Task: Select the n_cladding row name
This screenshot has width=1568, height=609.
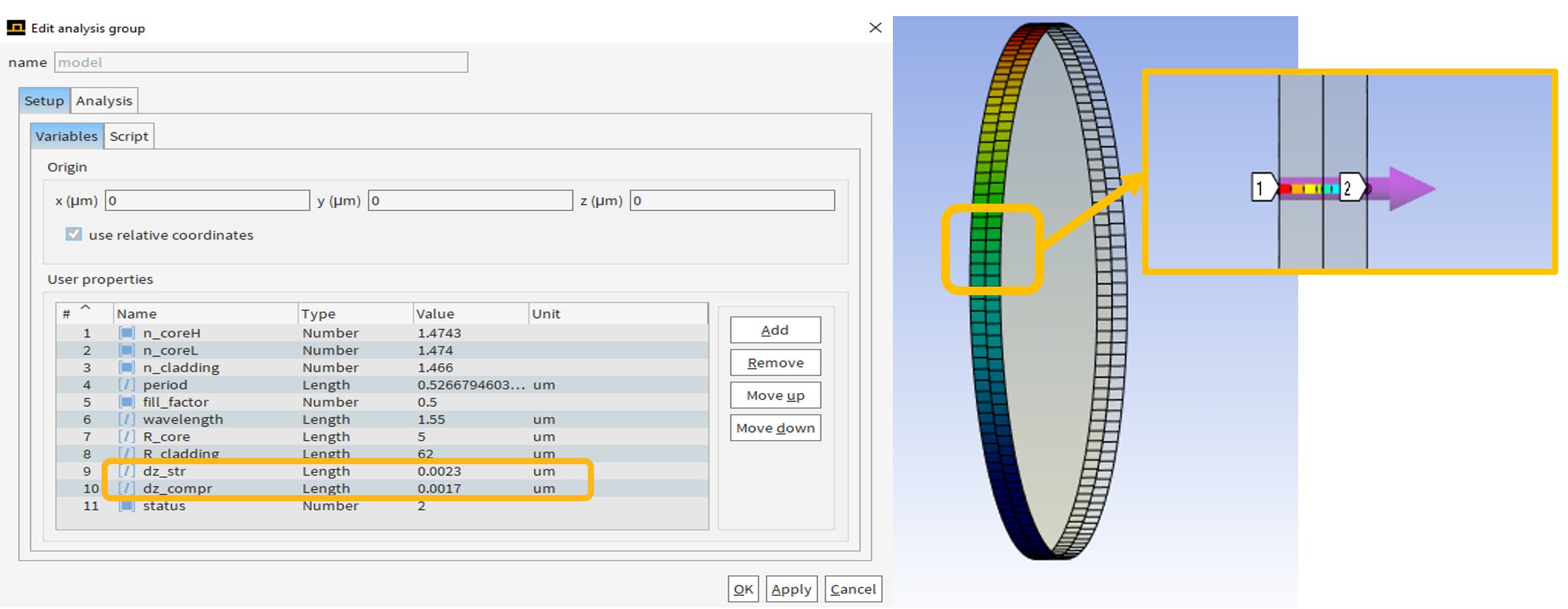Action: [181, 368]
